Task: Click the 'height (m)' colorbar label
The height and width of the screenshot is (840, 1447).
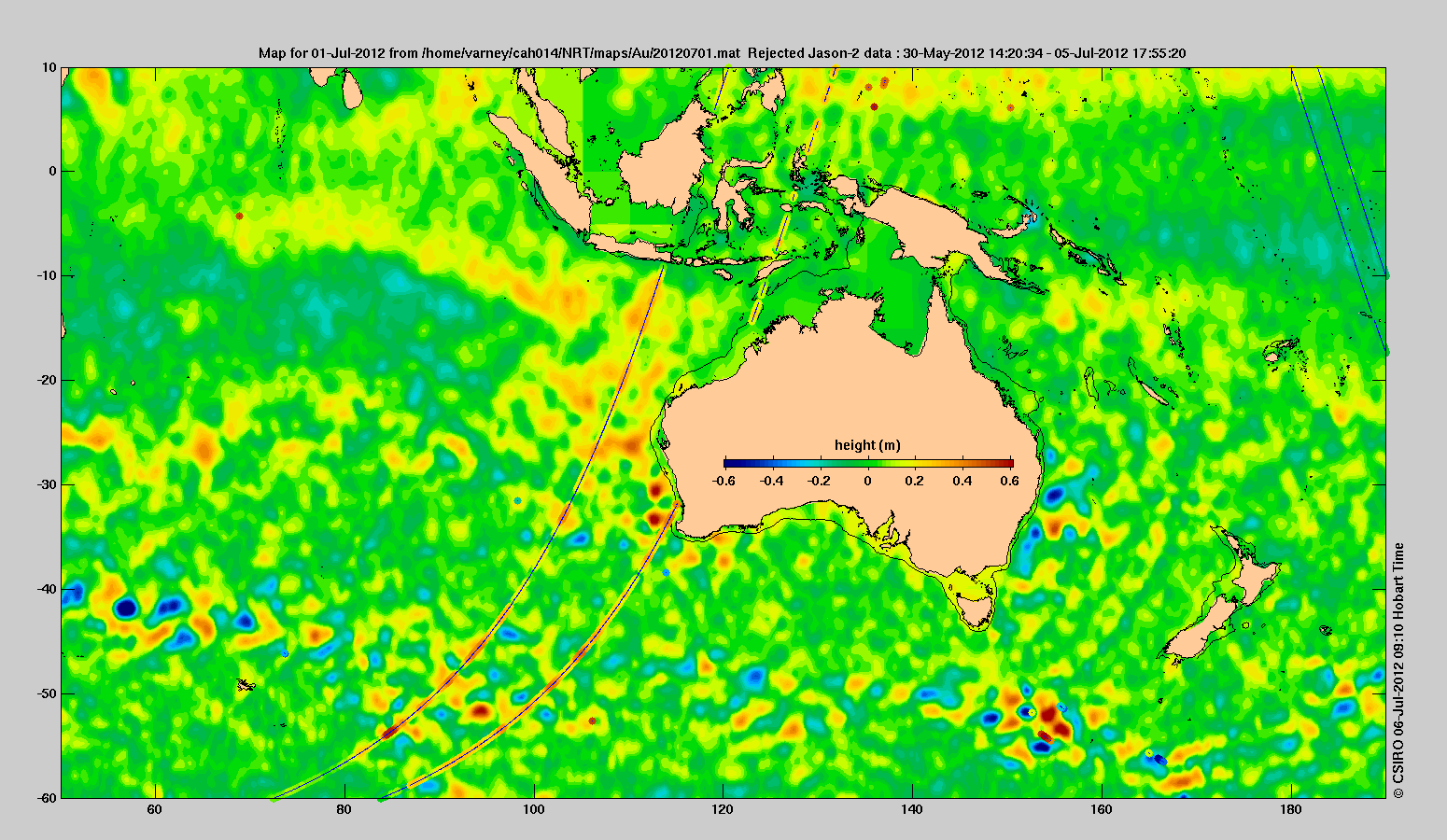Action: (867, 445)
